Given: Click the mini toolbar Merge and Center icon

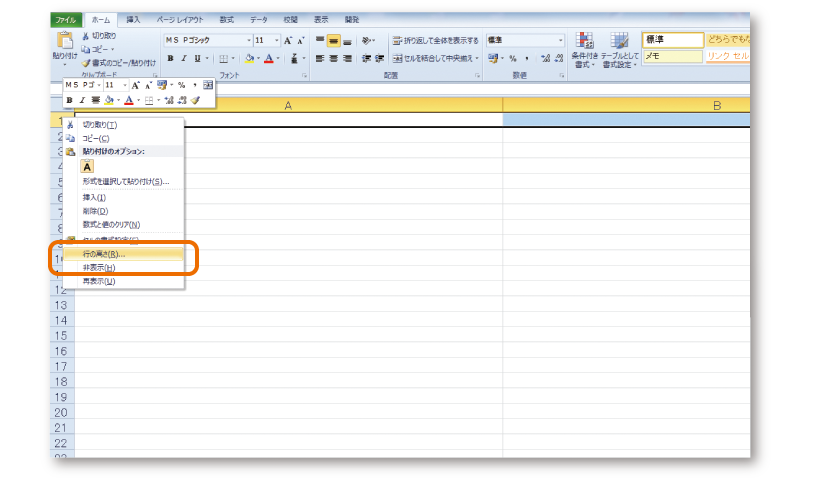Looking at the screenshot, I should click(x=208, y=85).
